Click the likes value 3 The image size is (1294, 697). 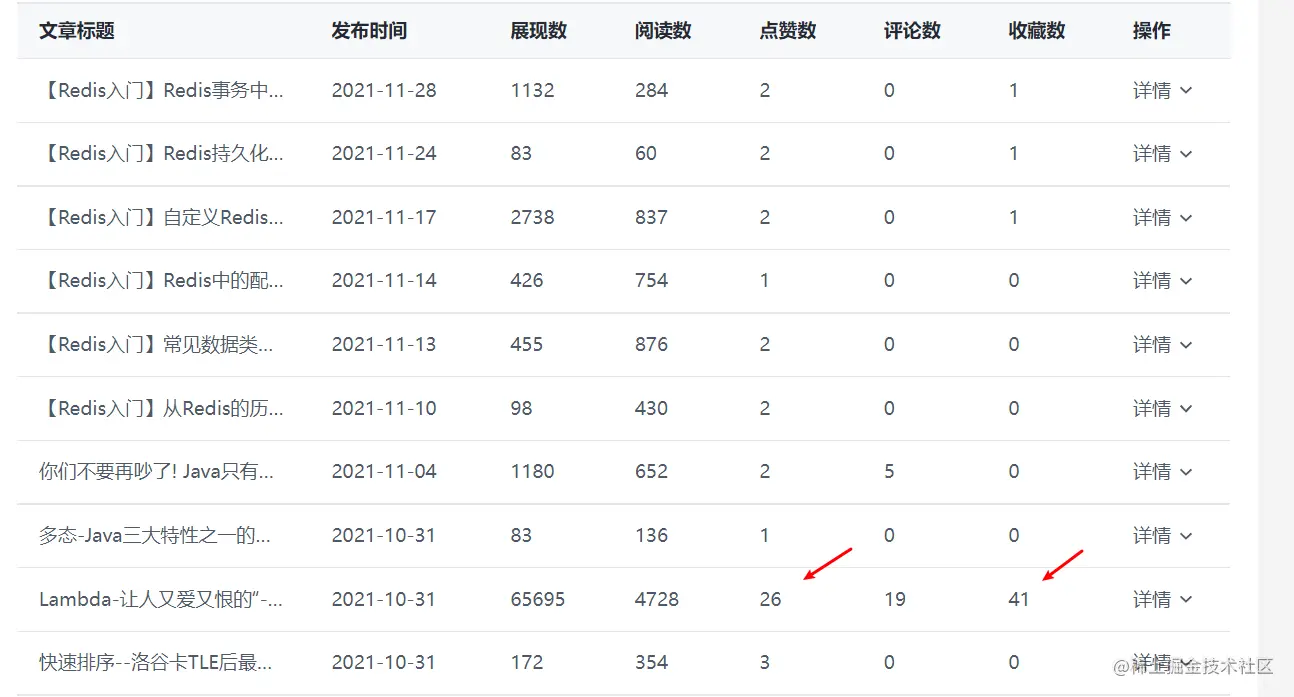point(765,662)
